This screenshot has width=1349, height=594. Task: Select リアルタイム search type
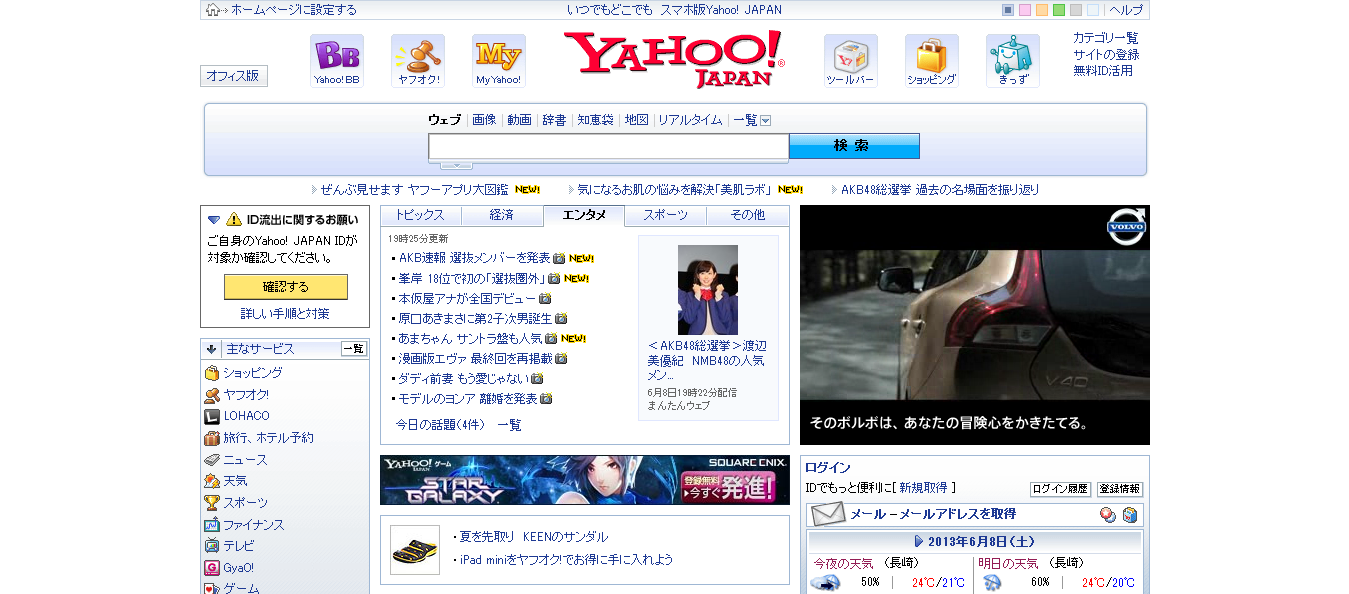coord(690,120)
